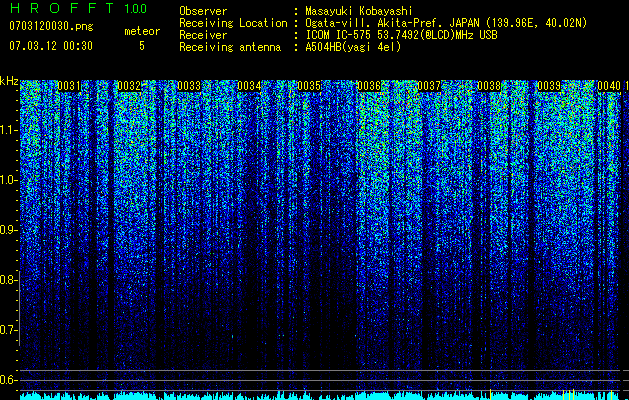
Task: Click the timestamp 07.03.12 00:30
Action: coord(51,46)
